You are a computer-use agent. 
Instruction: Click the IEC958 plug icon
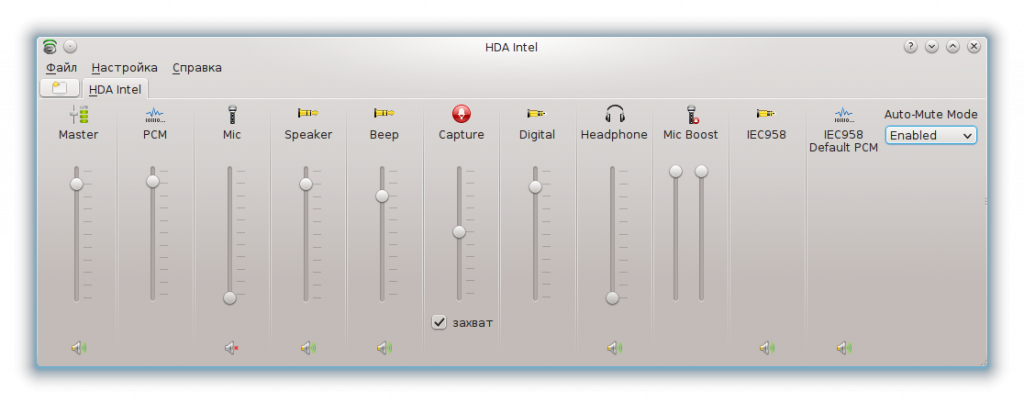(766, 114)
